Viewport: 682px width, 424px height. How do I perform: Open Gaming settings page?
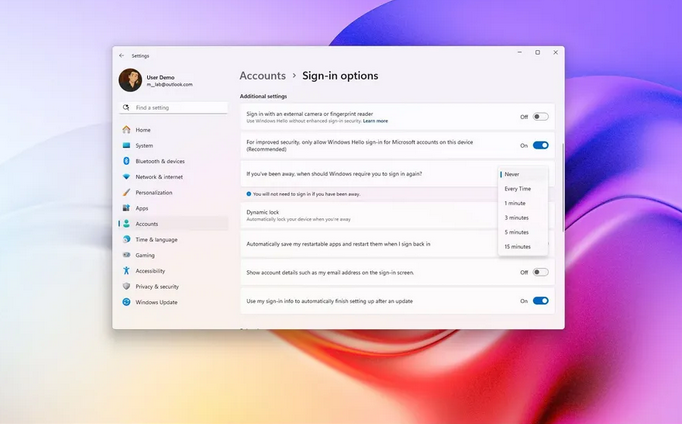pos(173,255)
